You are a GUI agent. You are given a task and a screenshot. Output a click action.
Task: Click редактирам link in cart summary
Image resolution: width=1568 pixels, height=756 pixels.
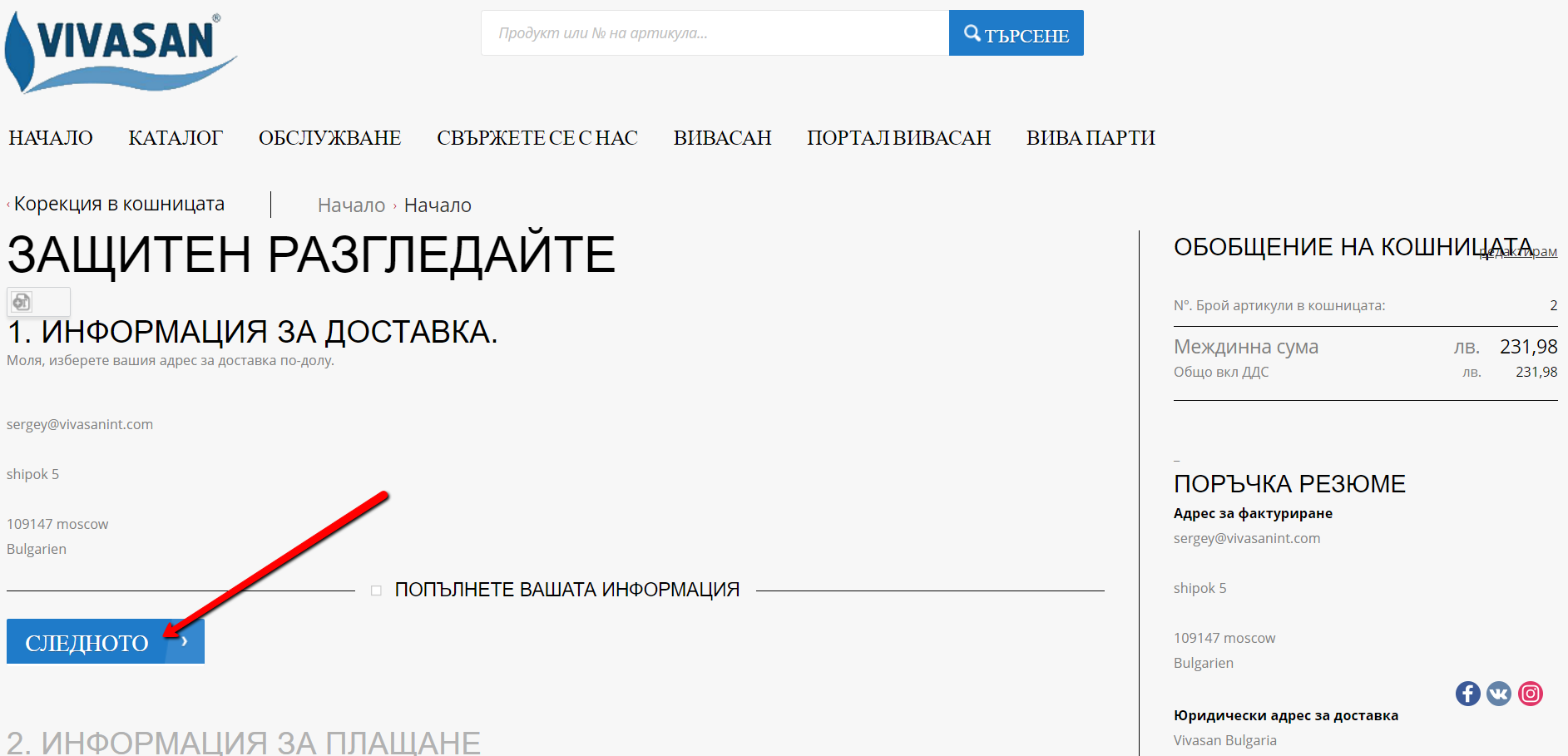coord(1518,251)
